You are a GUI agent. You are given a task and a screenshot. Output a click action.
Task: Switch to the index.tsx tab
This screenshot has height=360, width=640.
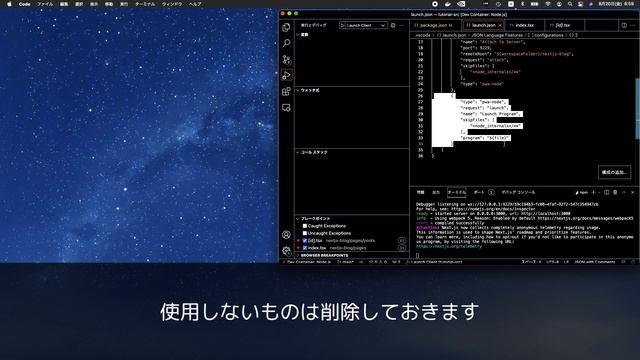(524, 25)
